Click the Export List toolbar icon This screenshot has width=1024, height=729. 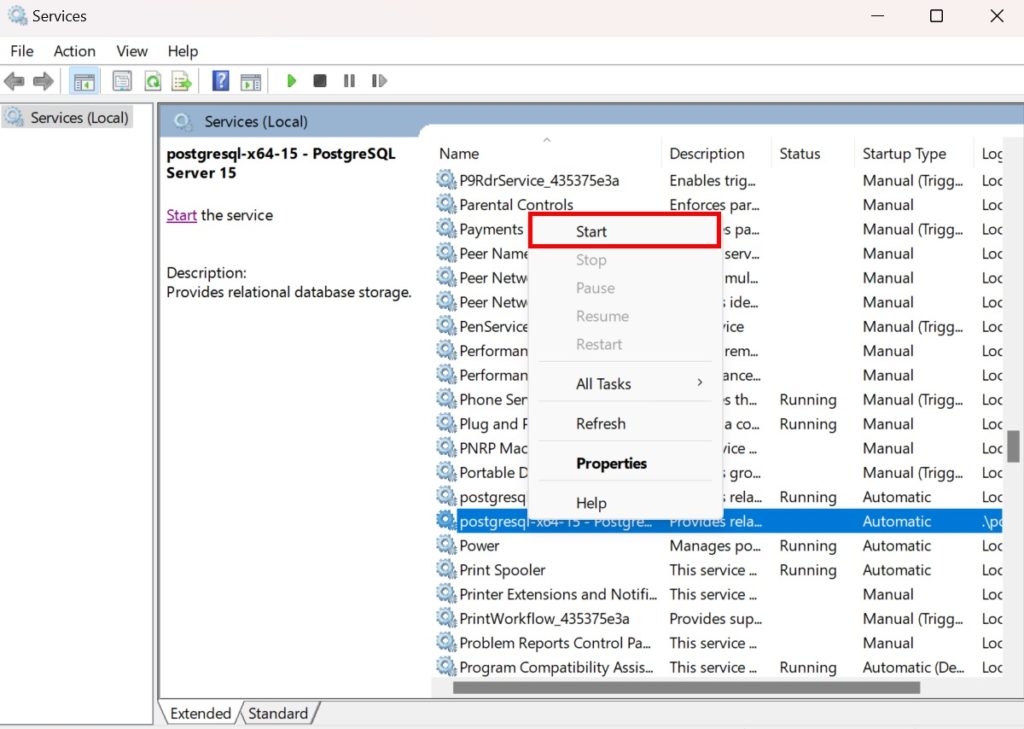pyautogui.click(x=181, y=81)
